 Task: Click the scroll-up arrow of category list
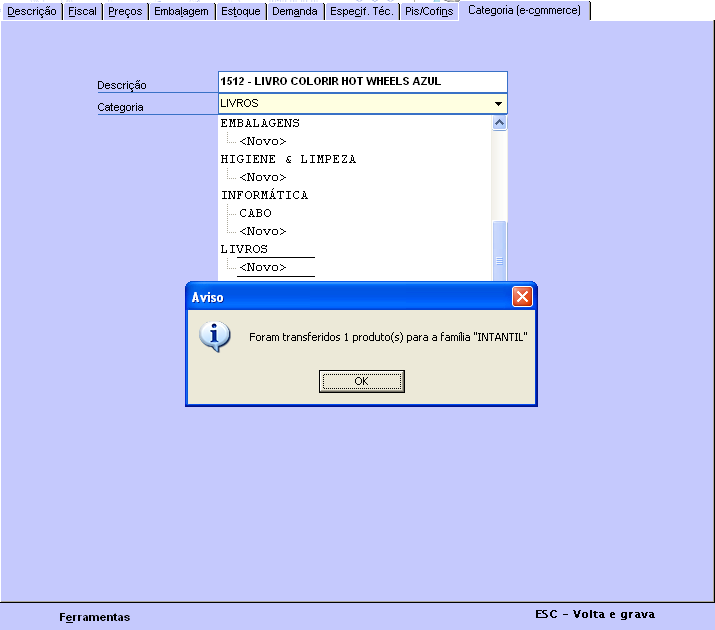tap(499, 123)
